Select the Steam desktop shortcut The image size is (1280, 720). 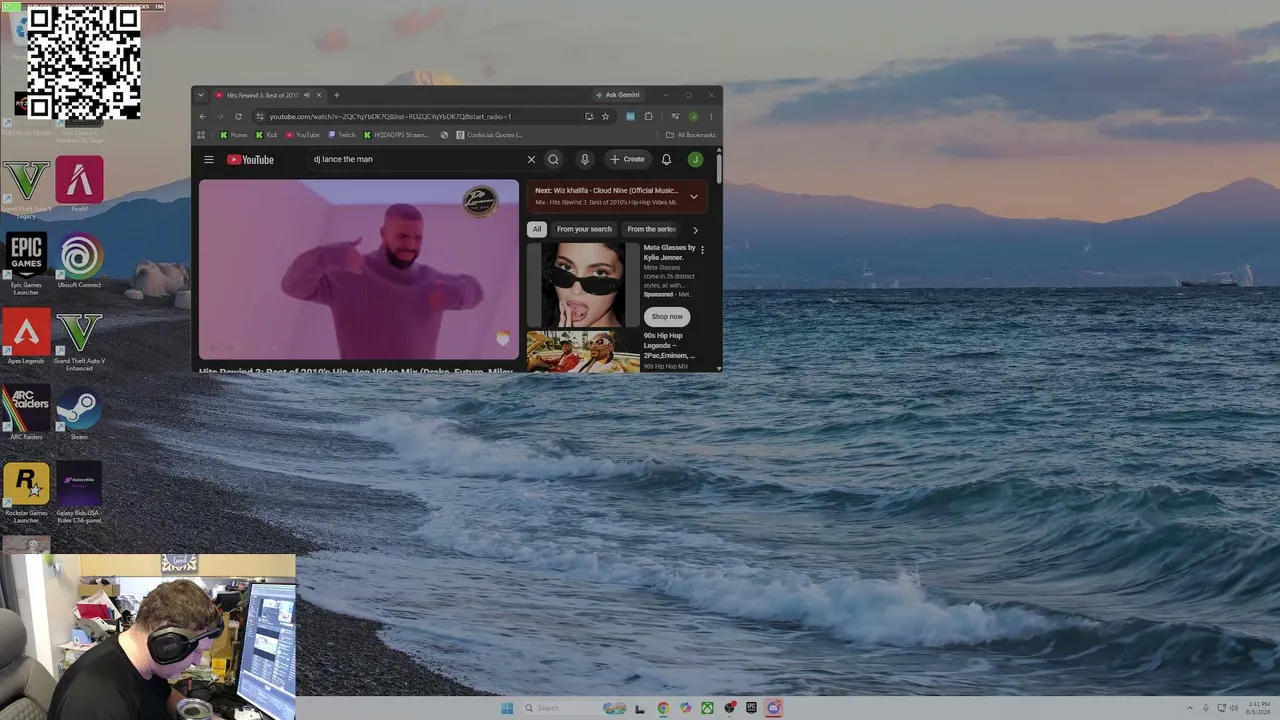(x=79, y=412)
